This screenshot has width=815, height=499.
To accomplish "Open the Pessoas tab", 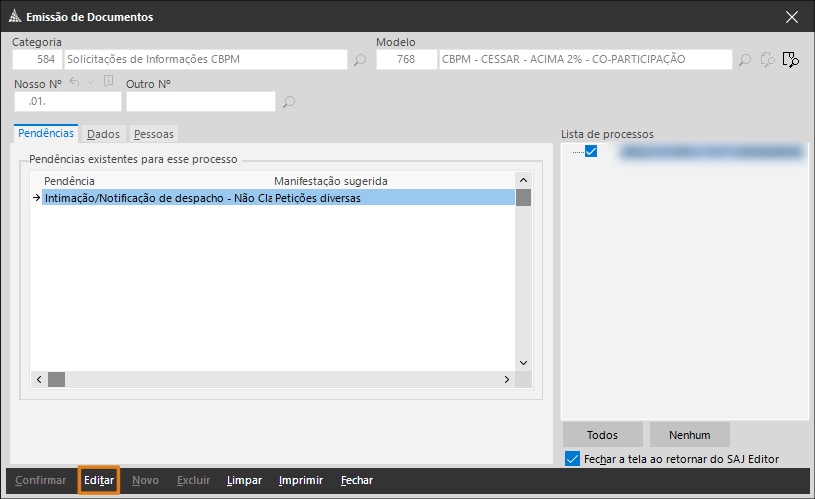I will pos(154,134).
